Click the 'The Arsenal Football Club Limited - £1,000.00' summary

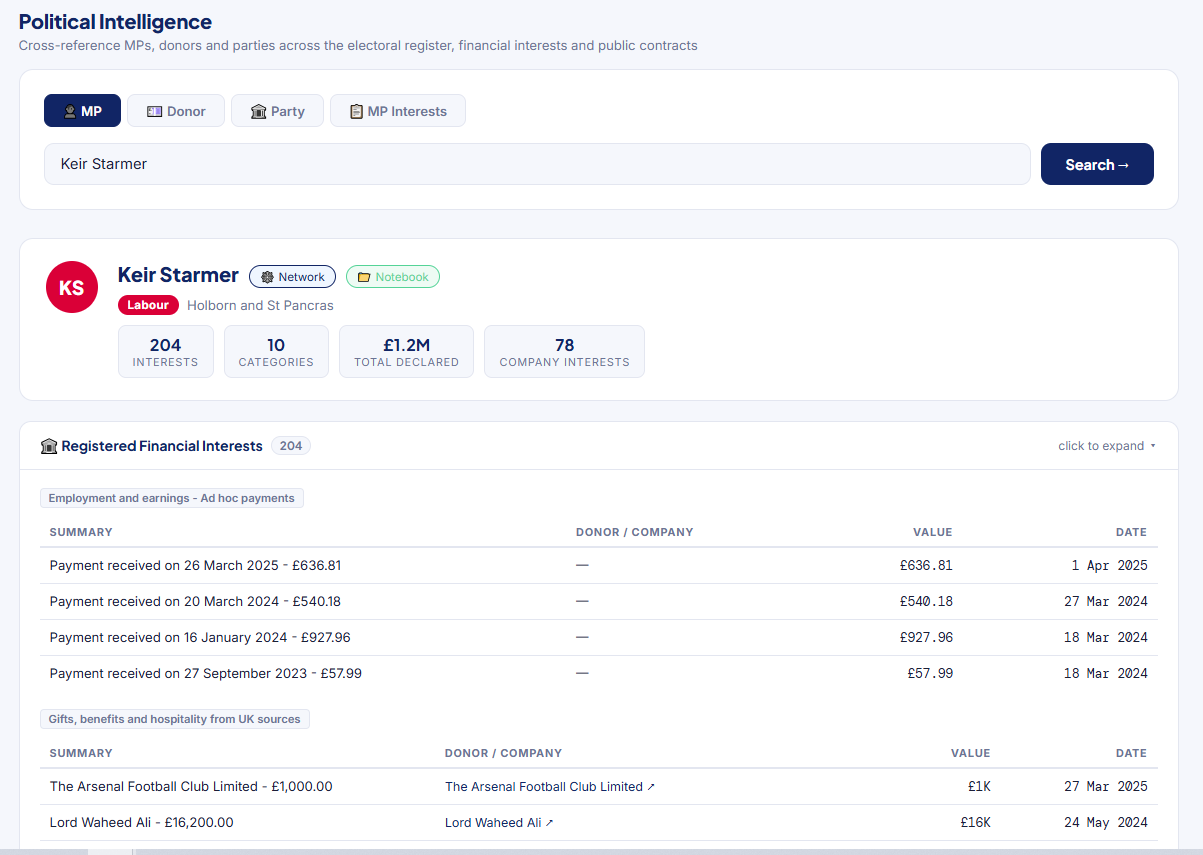(191, 787)
